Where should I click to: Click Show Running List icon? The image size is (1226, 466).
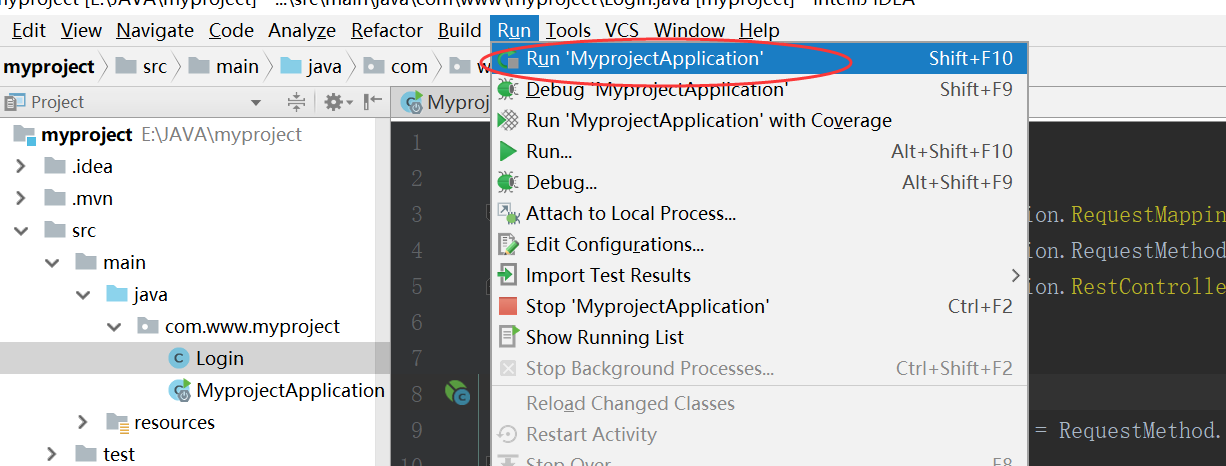pyautogui.click(x=508, y=338)
